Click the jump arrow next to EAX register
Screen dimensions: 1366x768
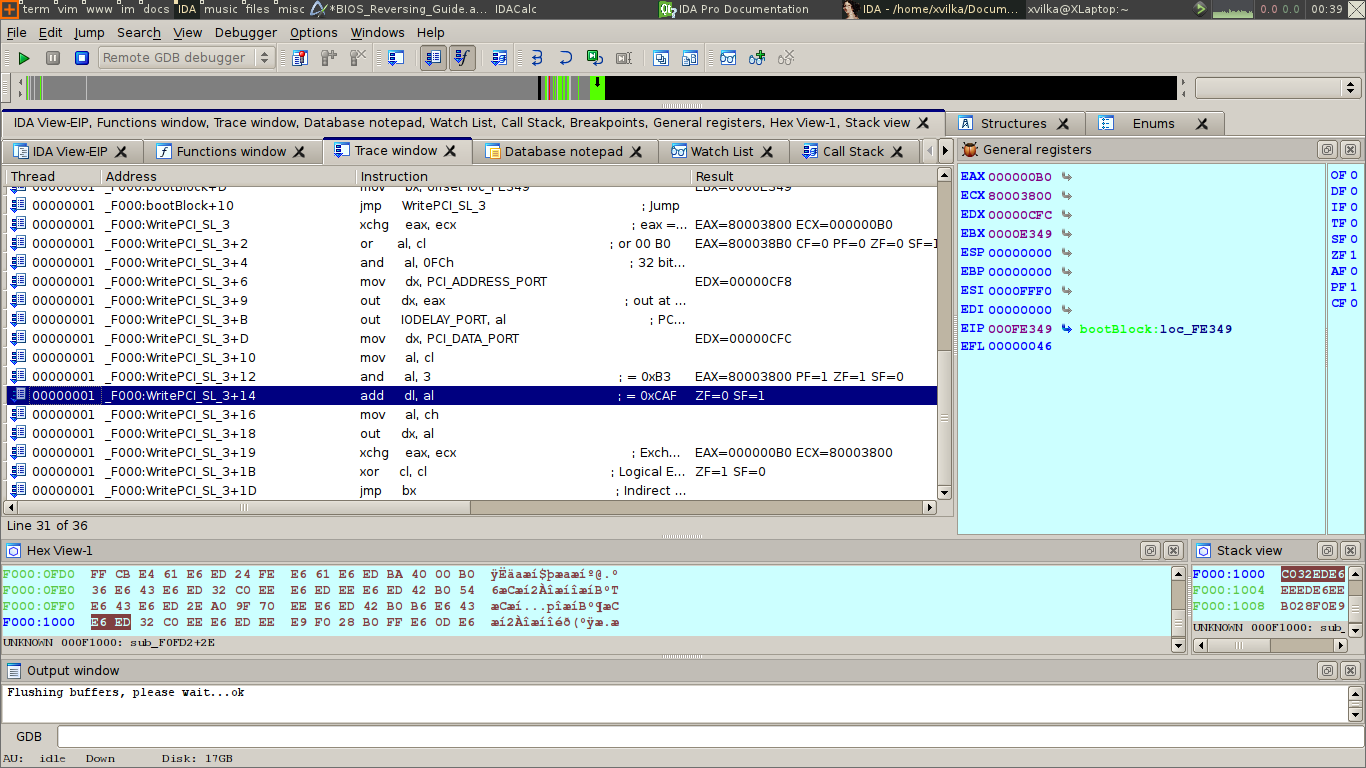tap(1066, 177)
